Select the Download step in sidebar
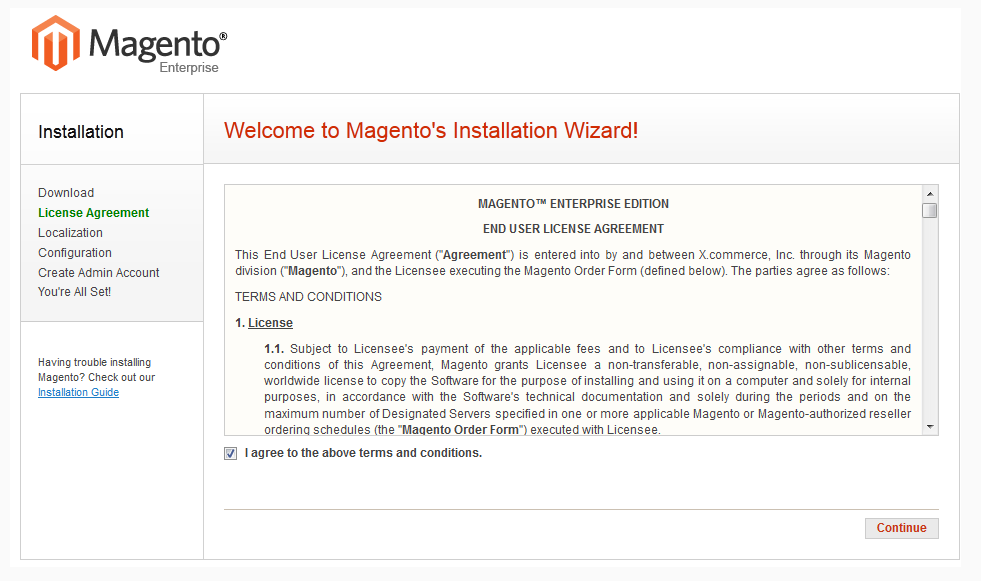This screenshot has width=981, height=581. 66,193
